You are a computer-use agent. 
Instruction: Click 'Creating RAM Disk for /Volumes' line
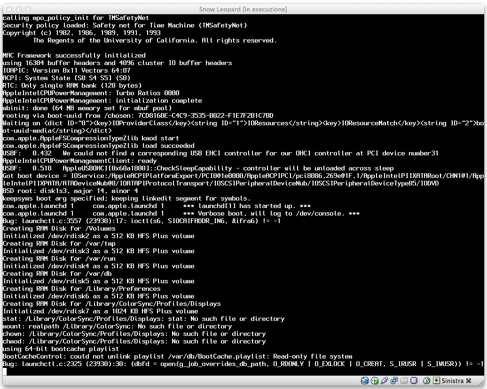pos(59,229)
